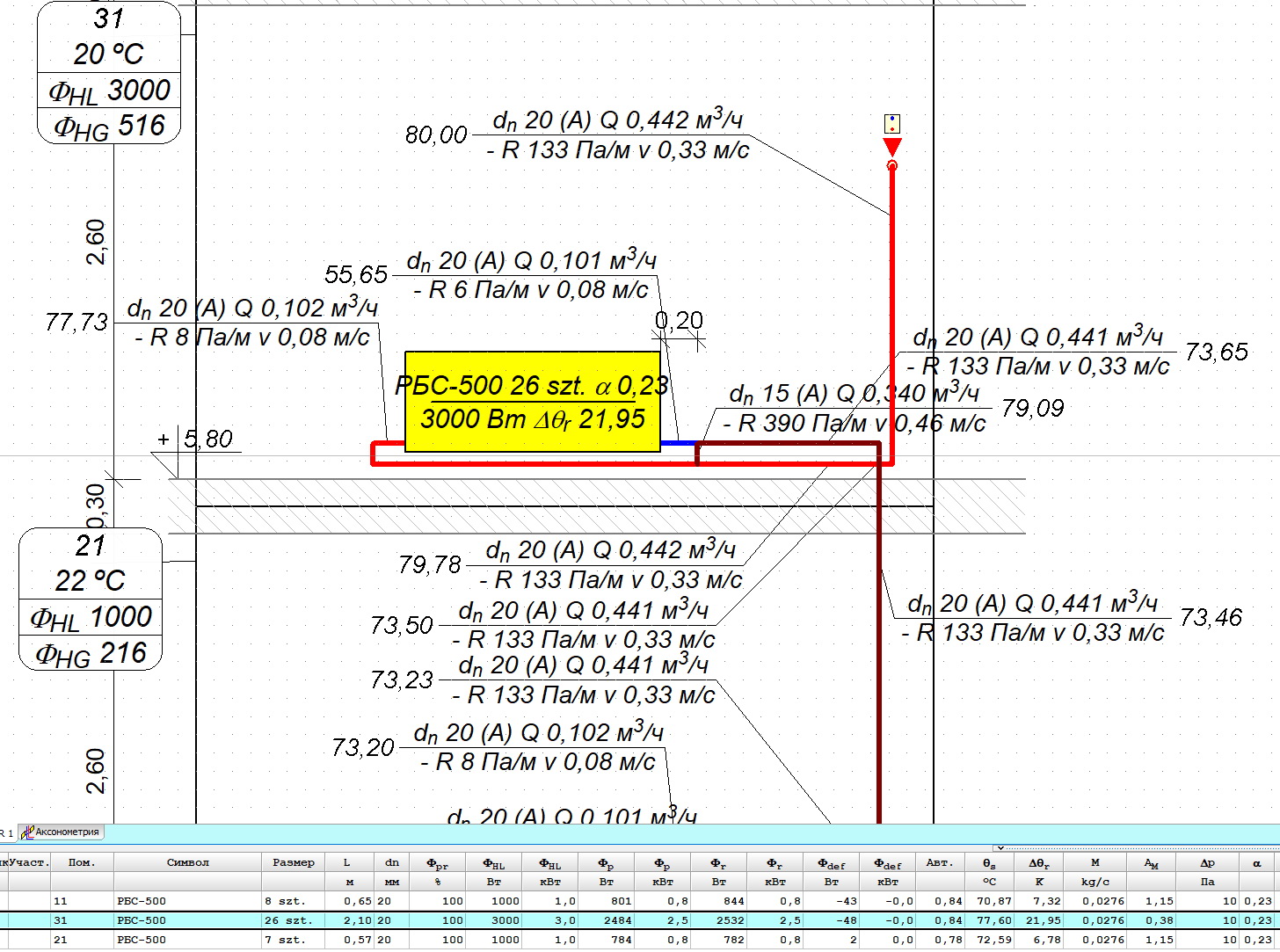Image resolution: width=1280 pixels, height=952 pixels.
Task: Click the Символ column header
Action: coord(188,862)
